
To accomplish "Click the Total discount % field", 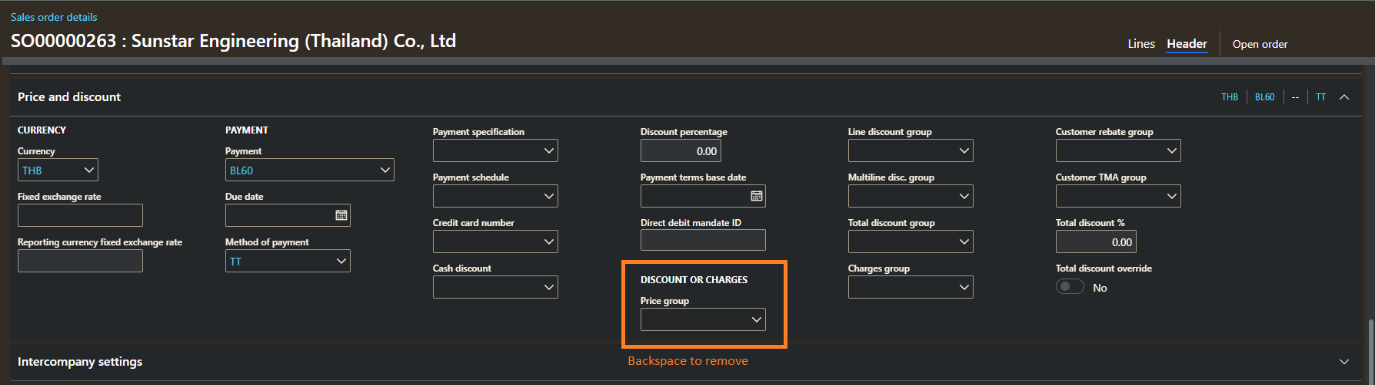I will coord(1096,242).
